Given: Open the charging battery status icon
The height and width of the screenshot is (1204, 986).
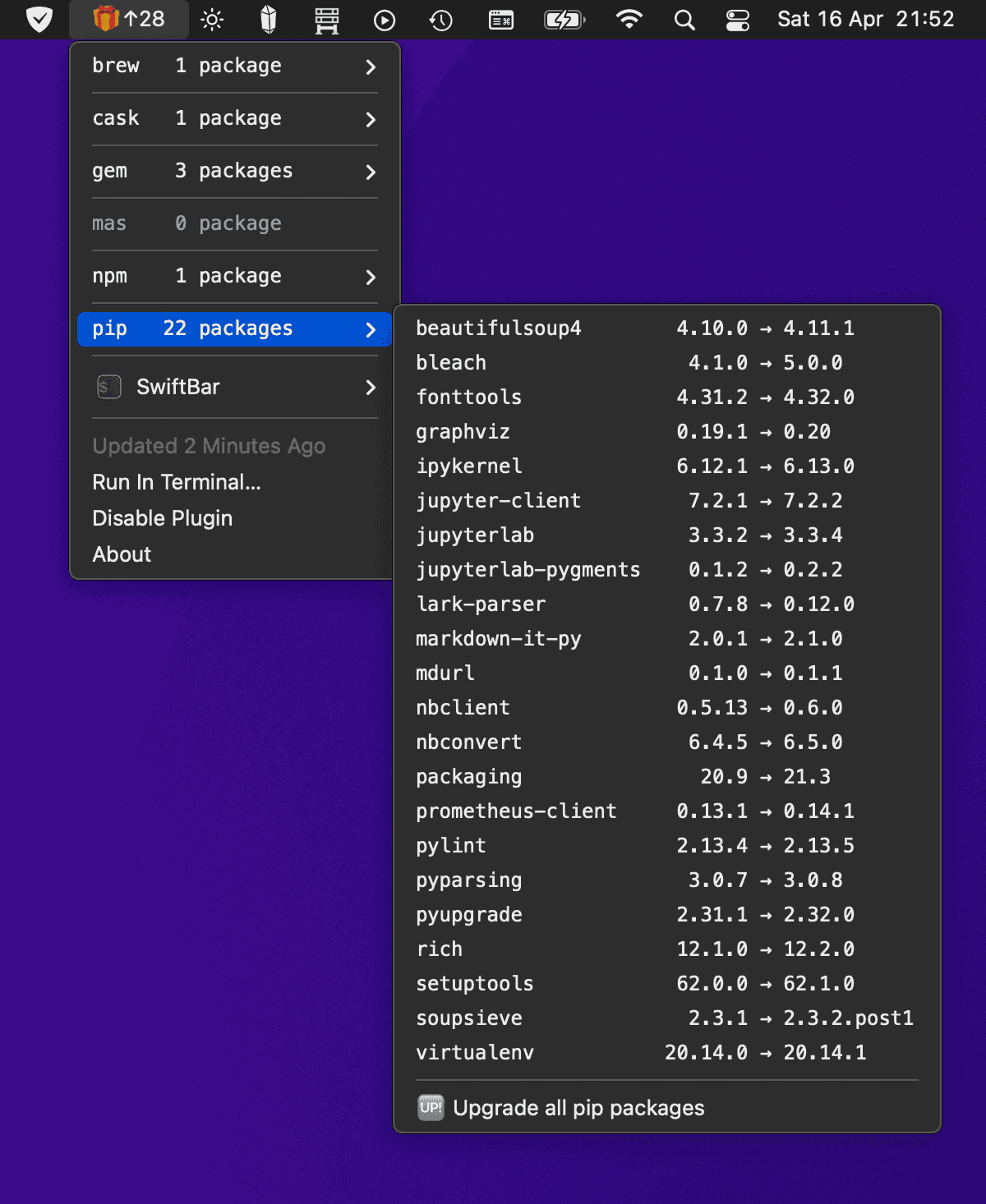Looking at the screenshot, I should pyautogui.click(x=564, y=19).
